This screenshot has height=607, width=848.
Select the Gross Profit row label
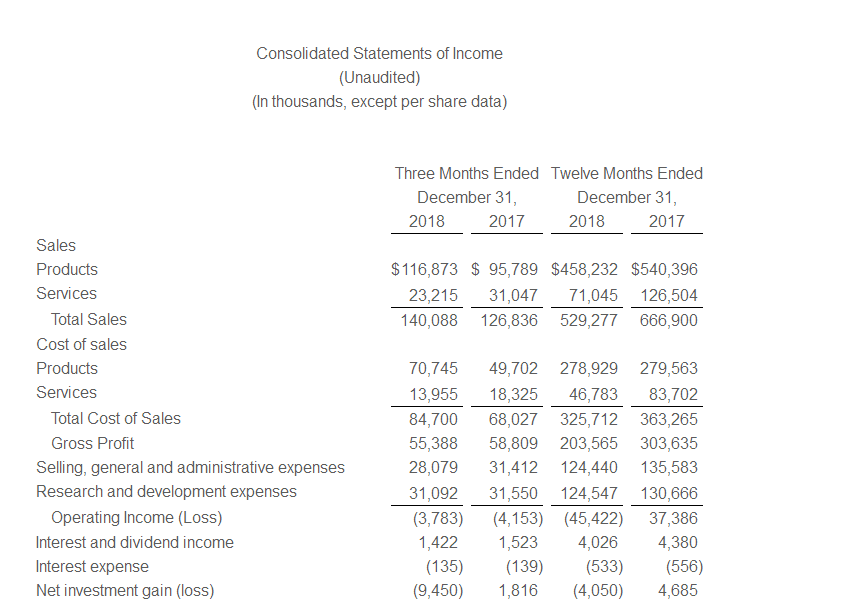click(x=92, y=443)
